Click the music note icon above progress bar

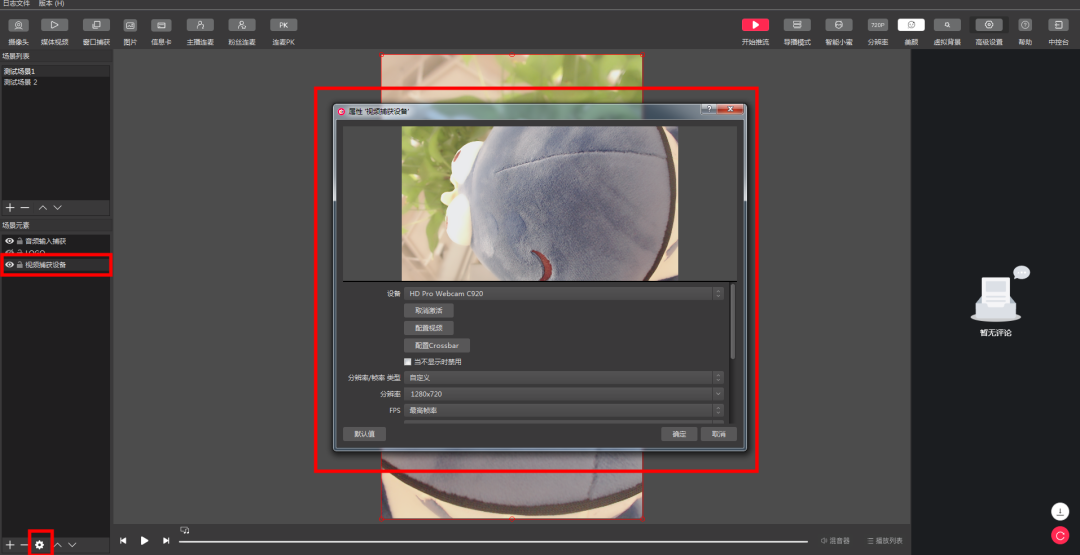pos(185,530)
